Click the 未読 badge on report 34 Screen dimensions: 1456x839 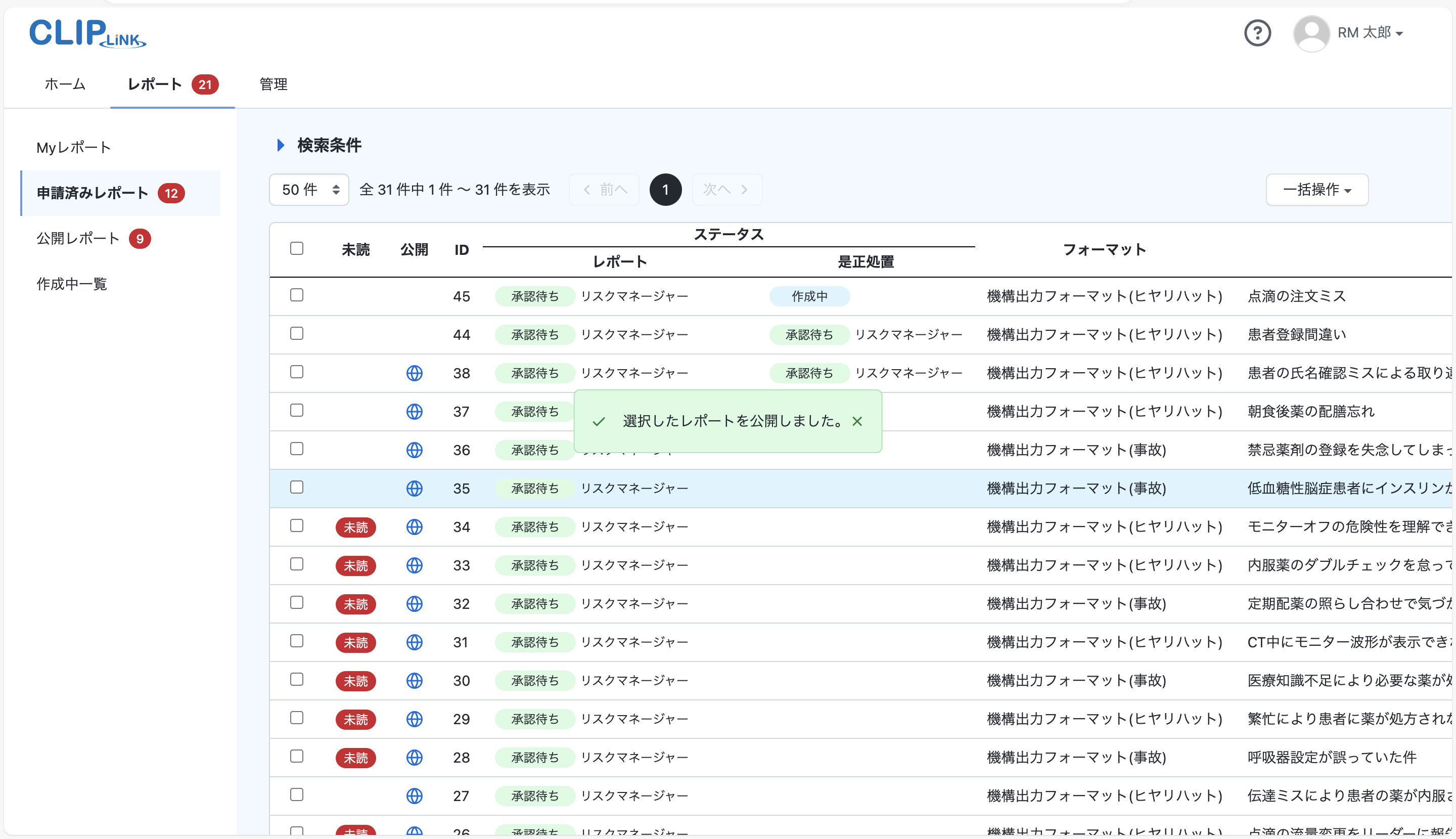356,526
